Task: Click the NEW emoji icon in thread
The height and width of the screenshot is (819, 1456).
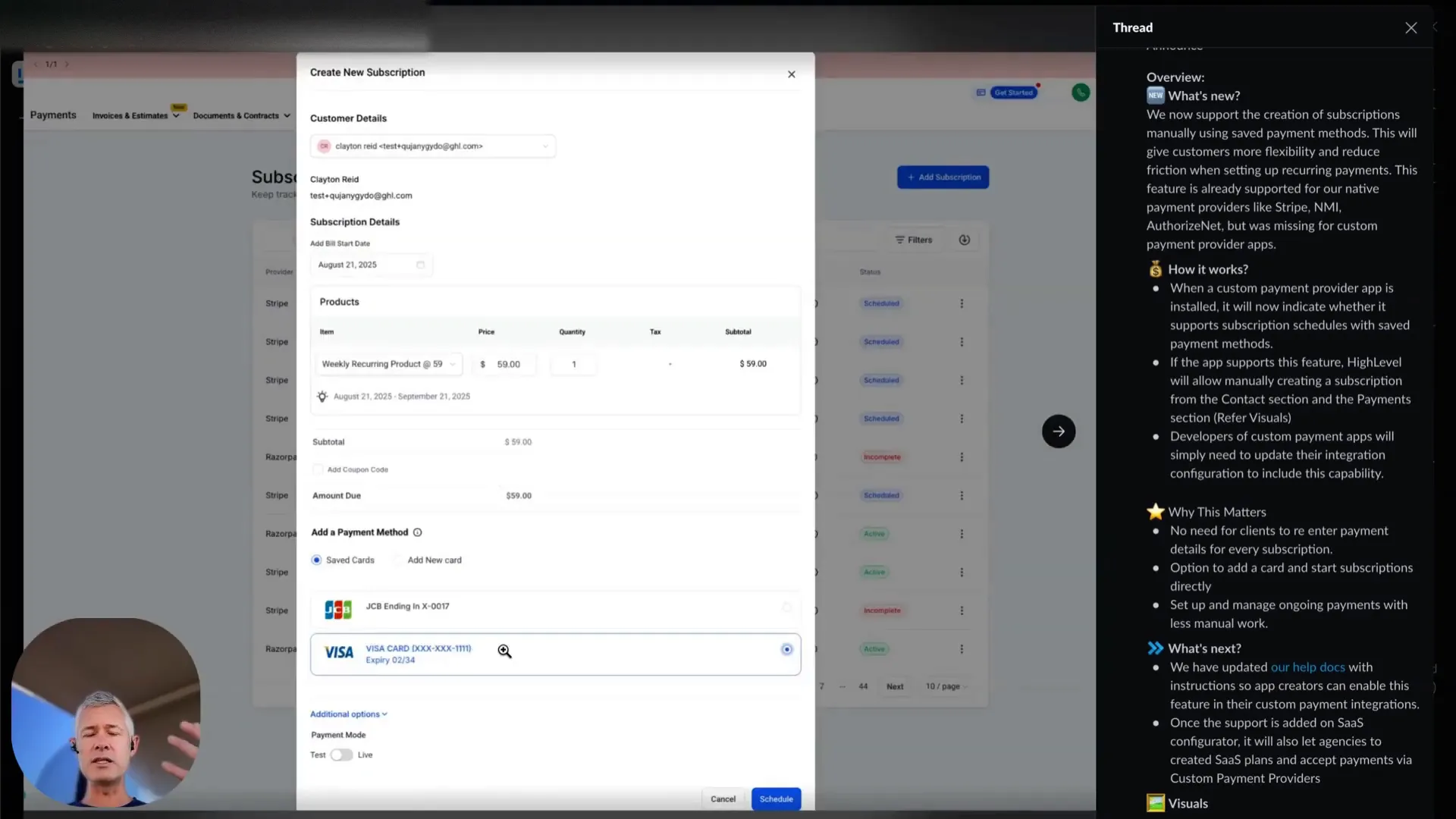Action: (x=1155, y=96)
